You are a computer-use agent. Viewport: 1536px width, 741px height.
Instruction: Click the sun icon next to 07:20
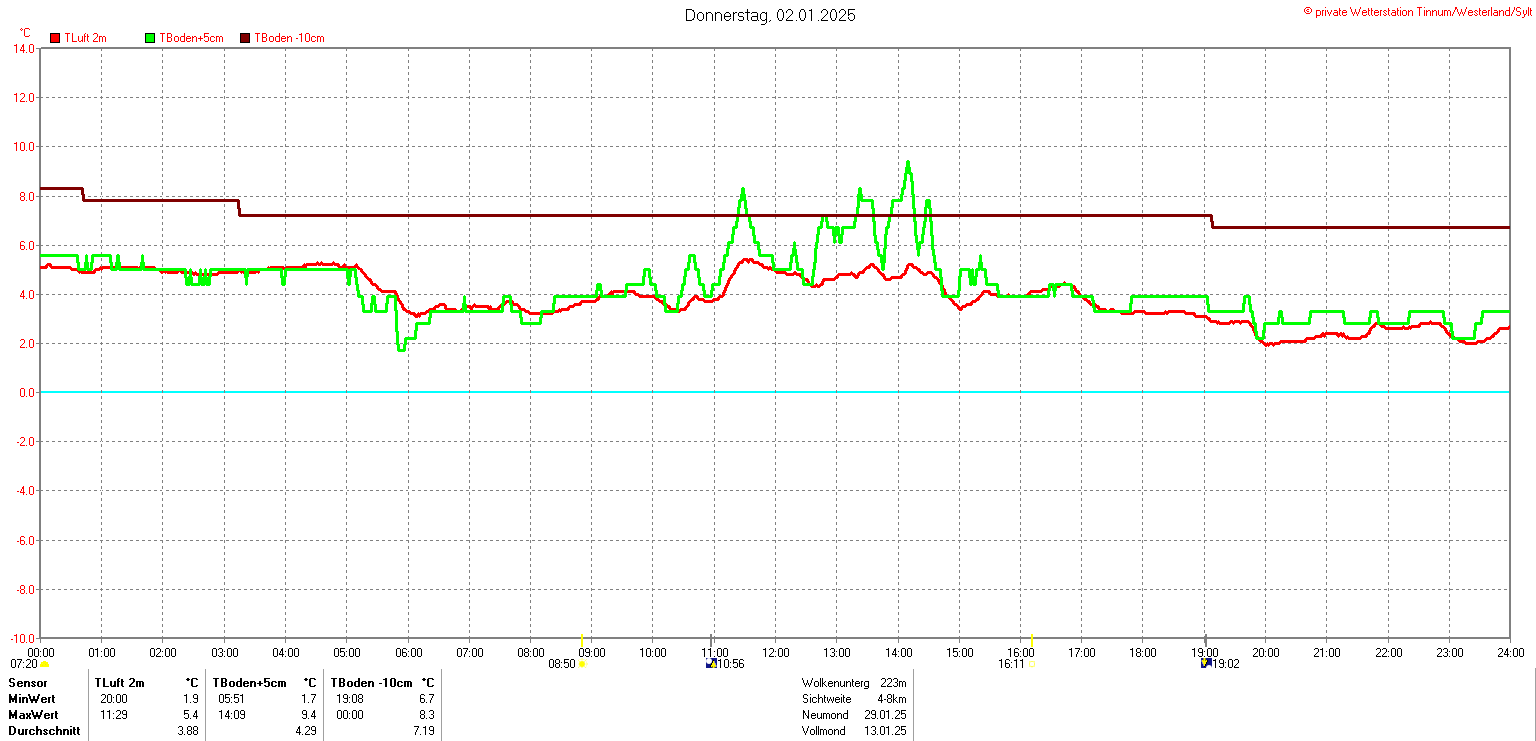point(45,664)
